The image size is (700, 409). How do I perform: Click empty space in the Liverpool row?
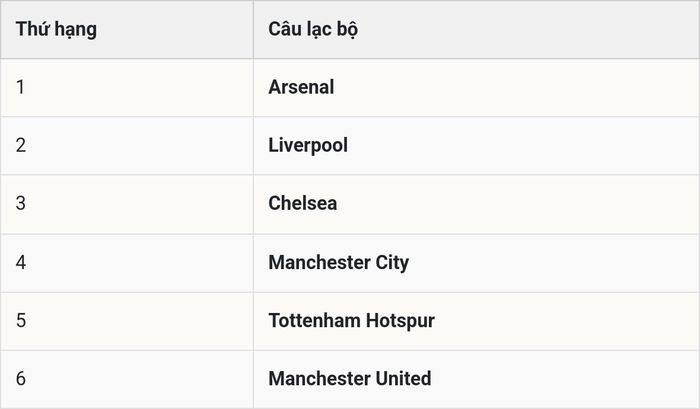[x=522, y=146]
